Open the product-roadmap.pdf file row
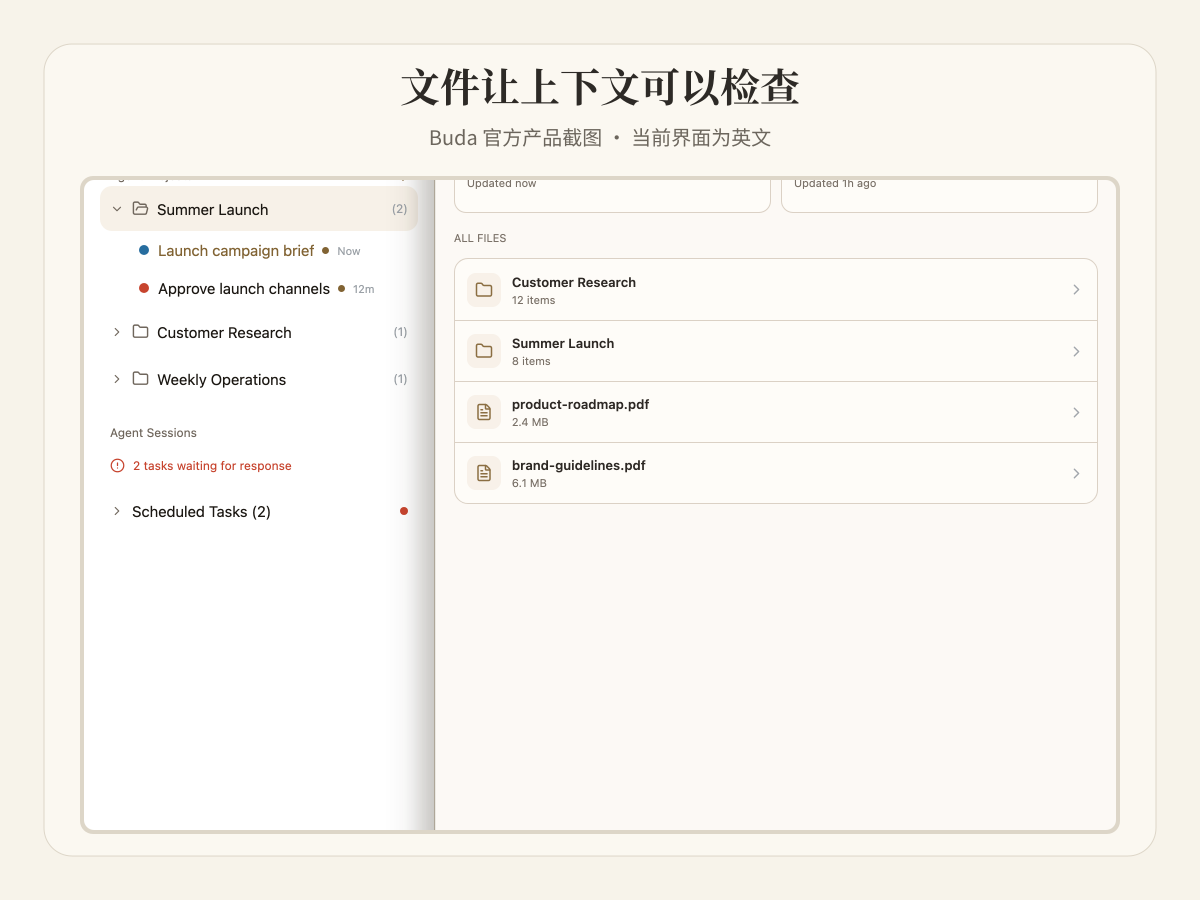The width and height of the screenshot is (1200, 900). pos(776,412)
